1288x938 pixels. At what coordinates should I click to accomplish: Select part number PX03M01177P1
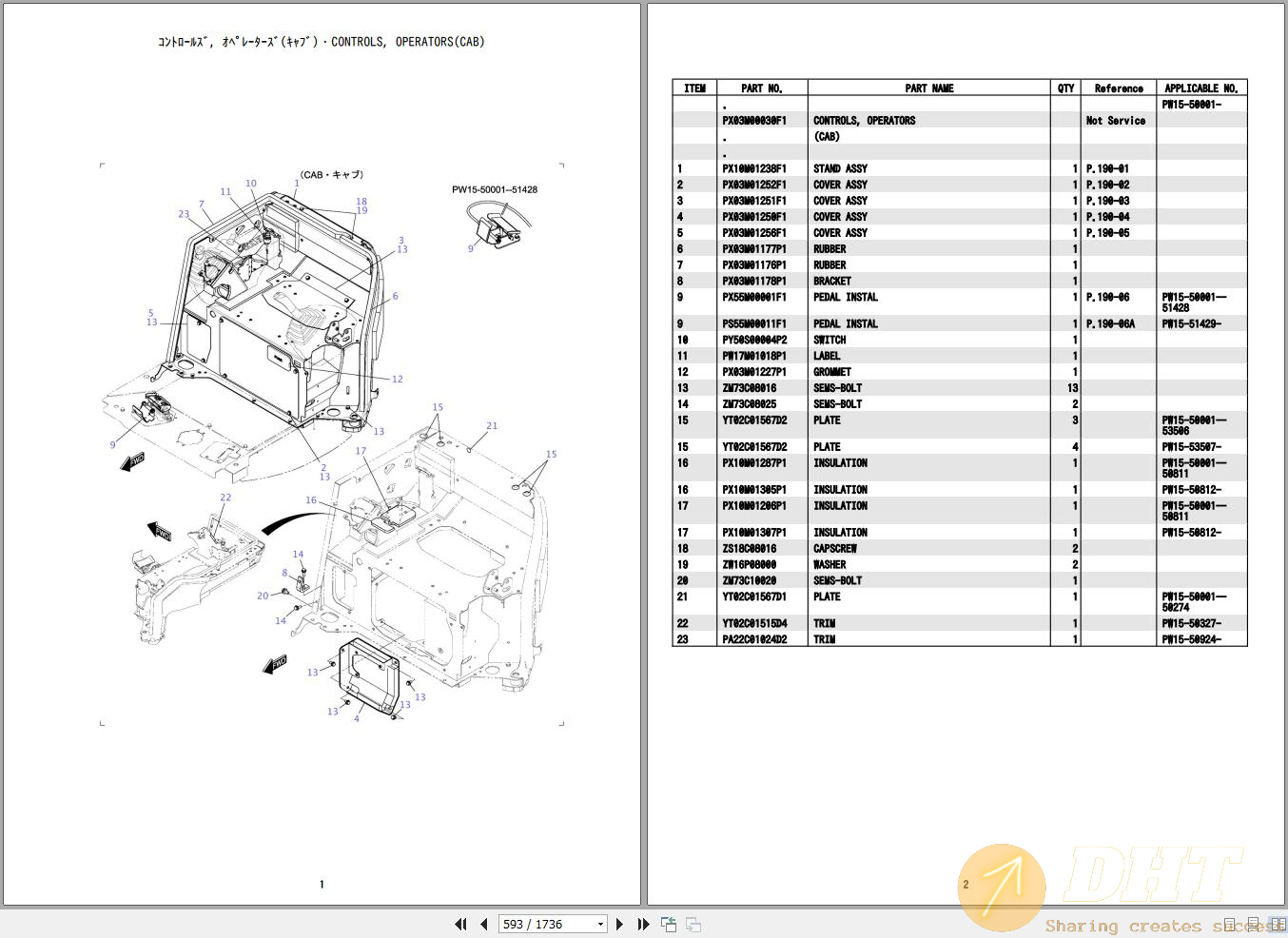pos(754,249)
